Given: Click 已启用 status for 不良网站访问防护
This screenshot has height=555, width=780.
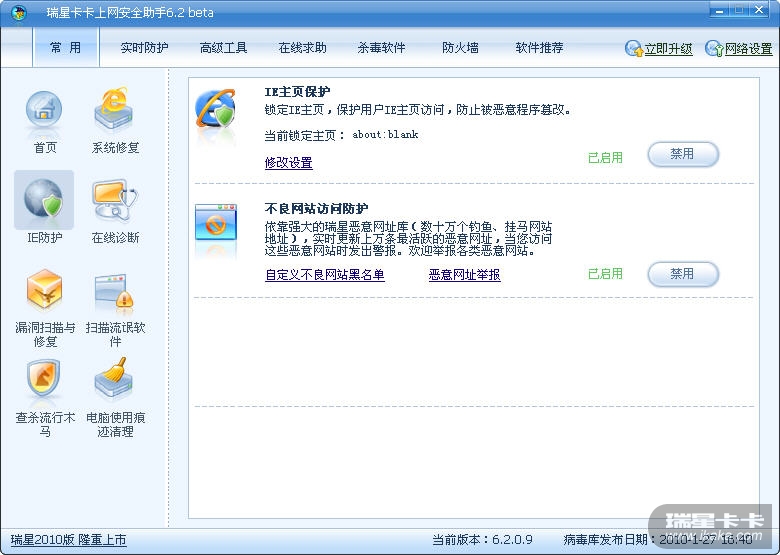Looking at the screenshot, I should pos(605,274).
